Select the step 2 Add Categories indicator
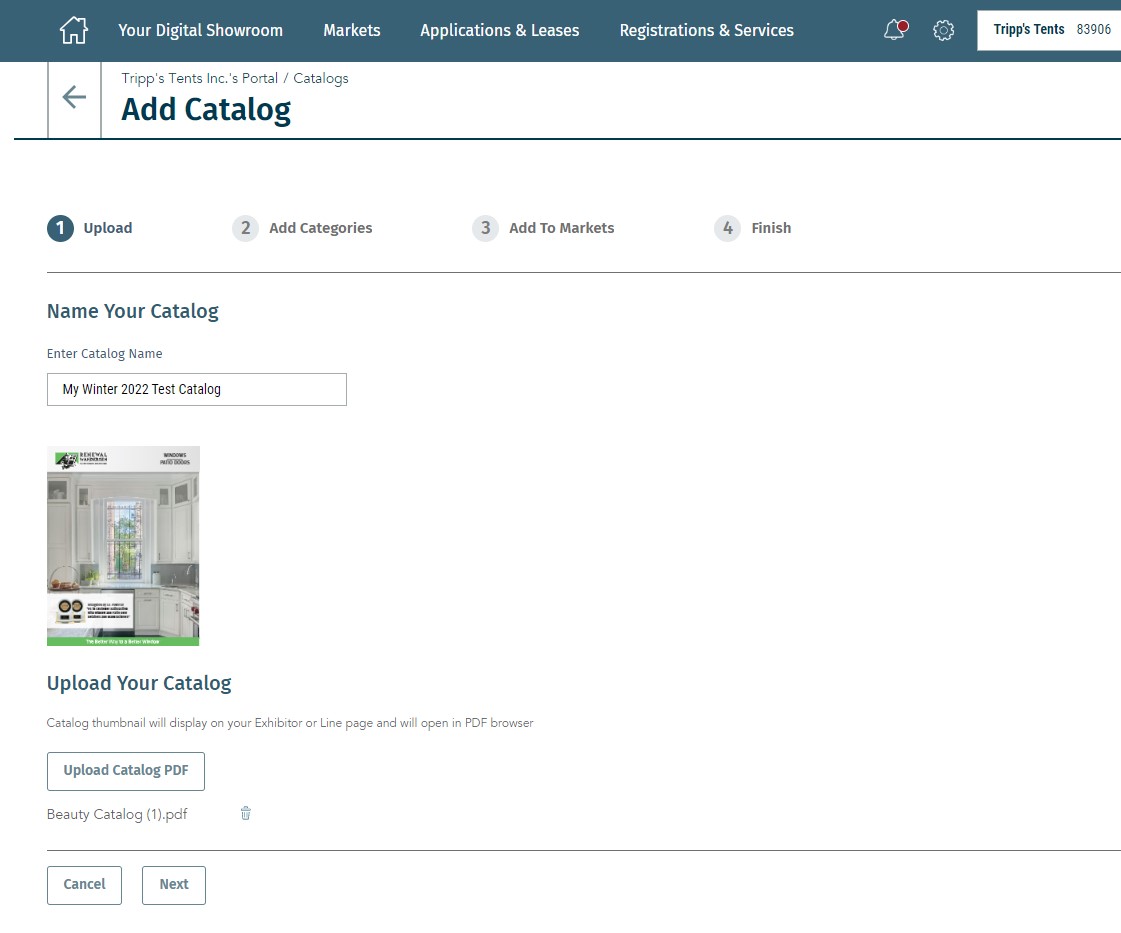 pos(302,228)
